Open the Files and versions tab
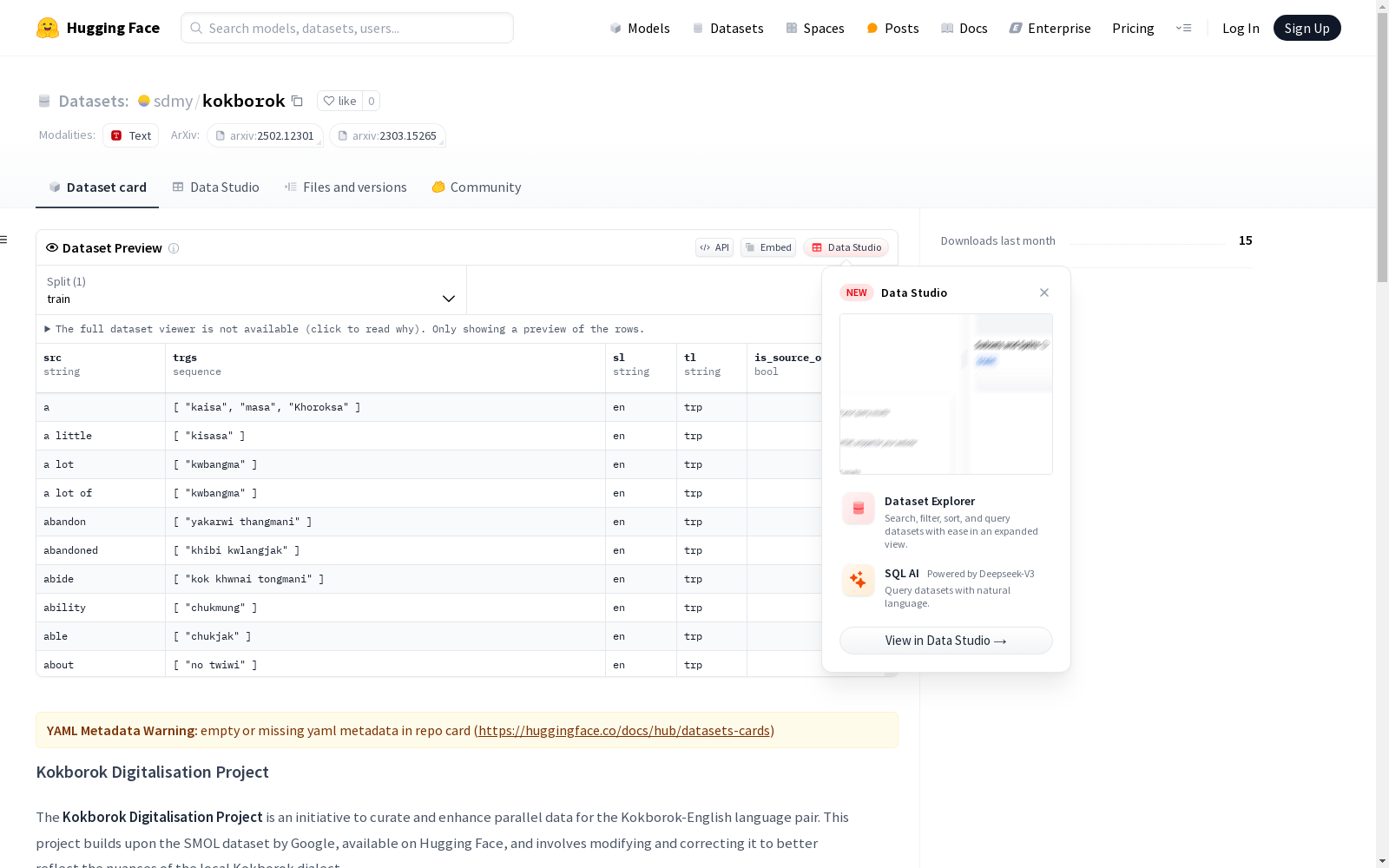Screen dimensions: 1389x868 346,187
